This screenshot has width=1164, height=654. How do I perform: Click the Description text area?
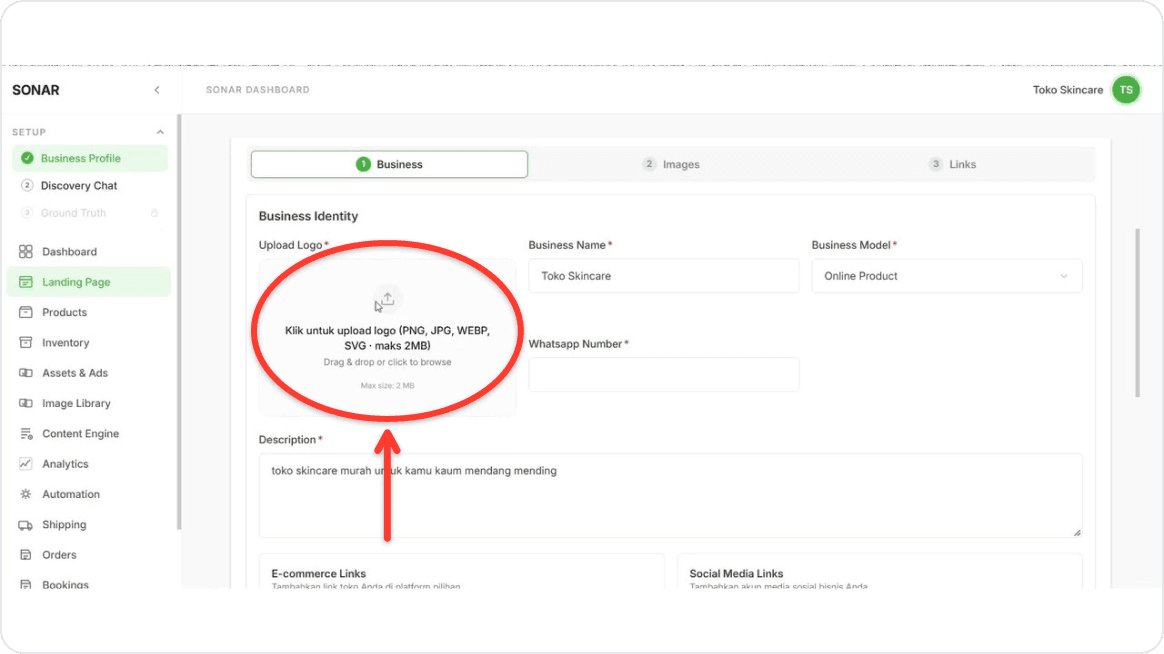pyautogui.click(x=670, y=495)
